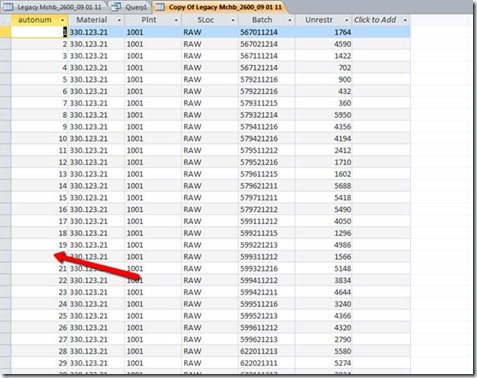Open Batch column filter dropdown
Screen dimensions: 477x378
(x=290, y=20)
